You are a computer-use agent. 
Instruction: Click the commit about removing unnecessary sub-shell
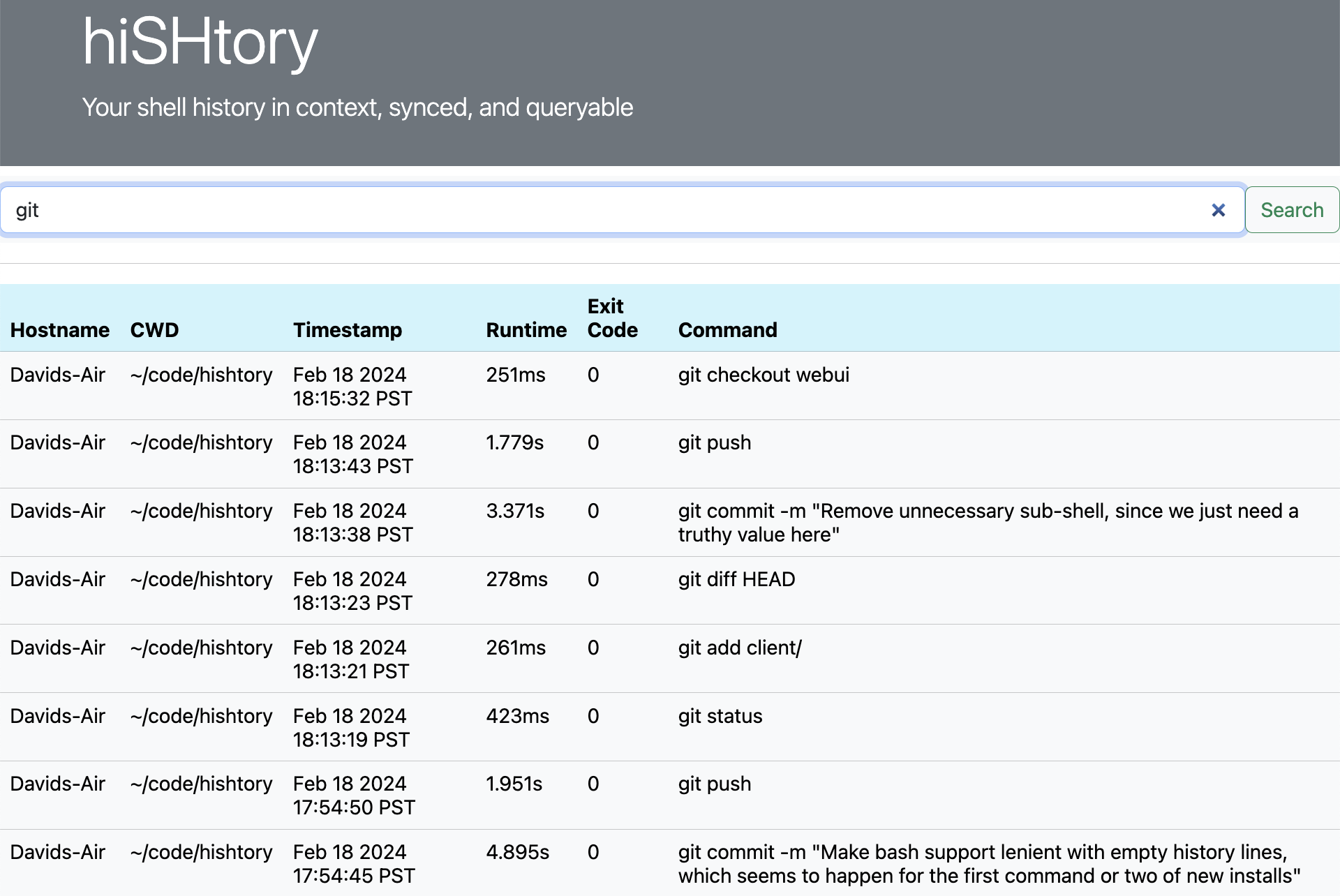(x=907, y=522)
